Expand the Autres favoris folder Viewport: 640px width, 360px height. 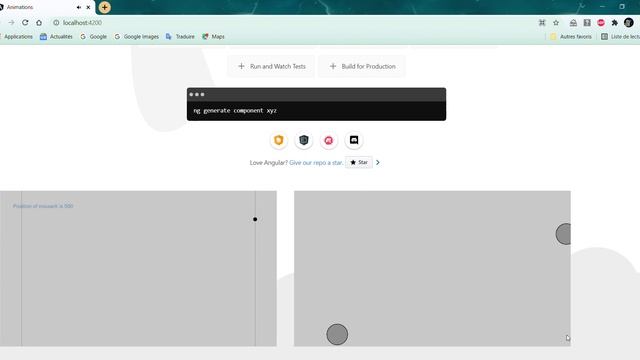pyautogui.click(x=571, y=37)
